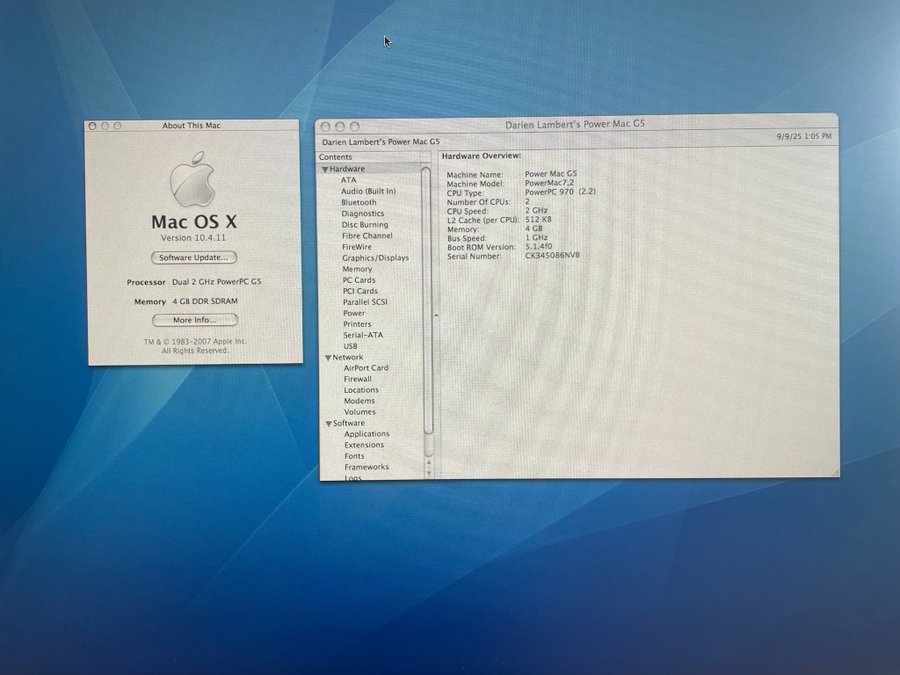The image size is (900, 675).
Task: Select PCI Cards entry
Action: pyautogui.click(x=360, y=291)
